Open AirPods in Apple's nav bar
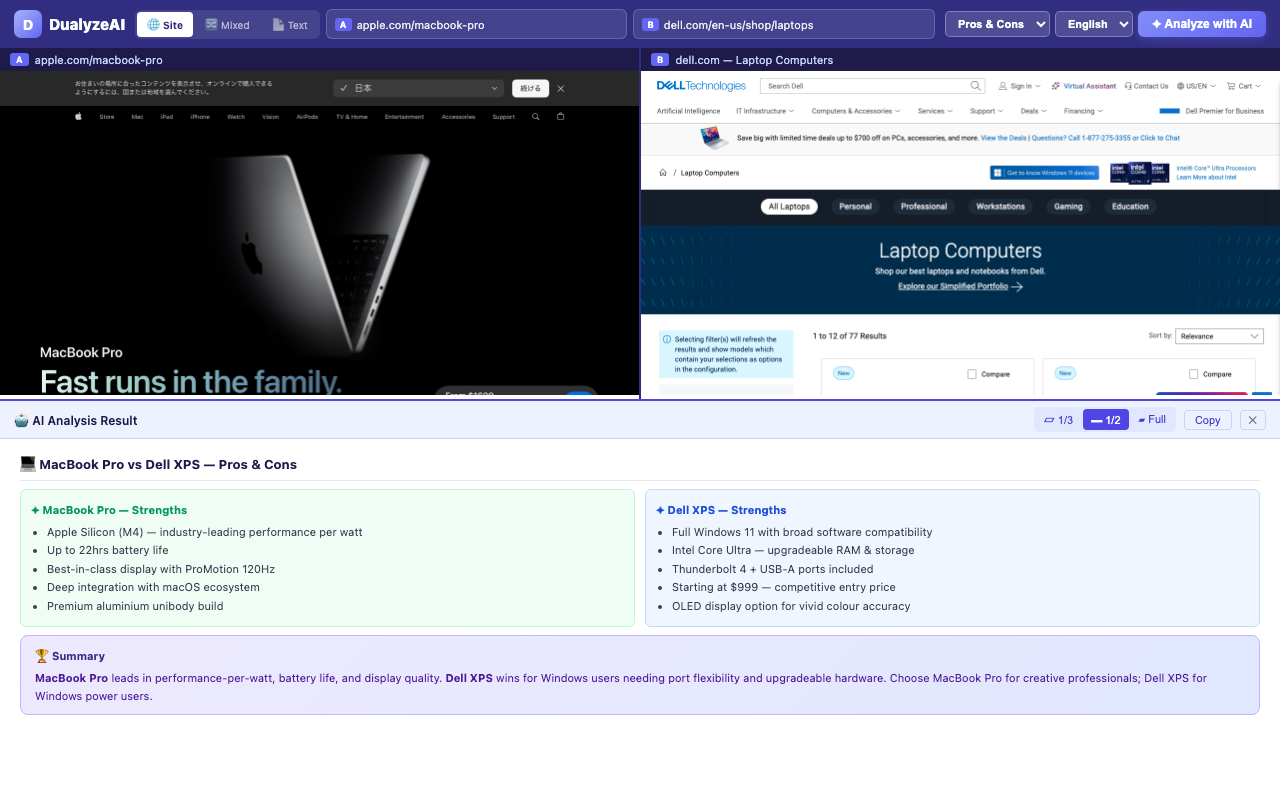 pyautogui.click(x=307, y=117)
